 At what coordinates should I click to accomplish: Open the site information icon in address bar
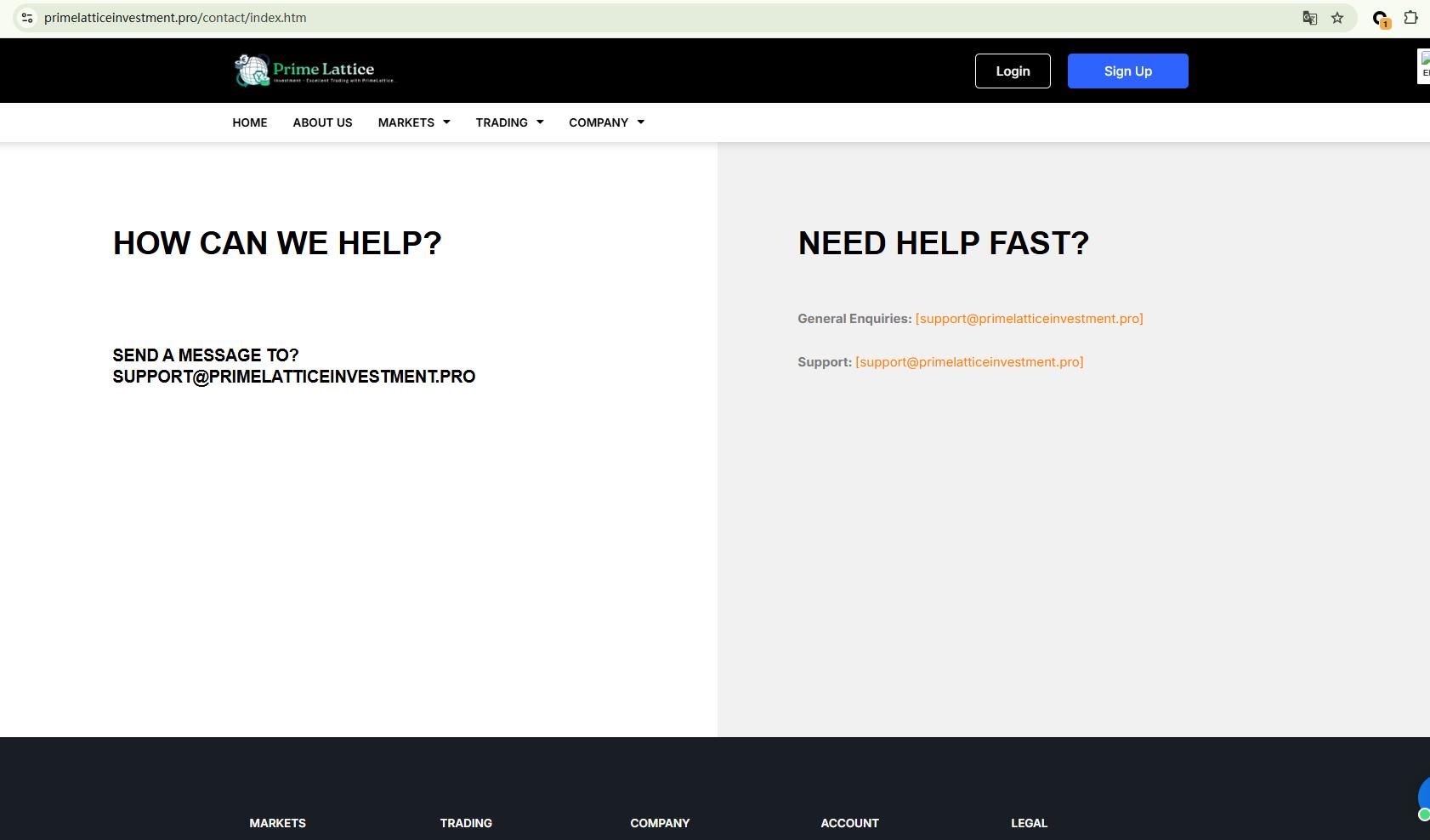pos(27,18)
